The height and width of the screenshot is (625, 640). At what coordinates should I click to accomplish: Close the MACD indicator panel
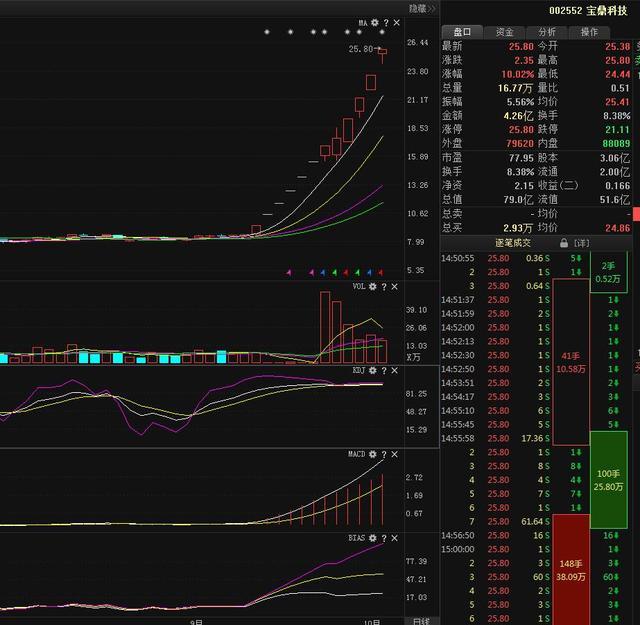(x=394, y=454)
